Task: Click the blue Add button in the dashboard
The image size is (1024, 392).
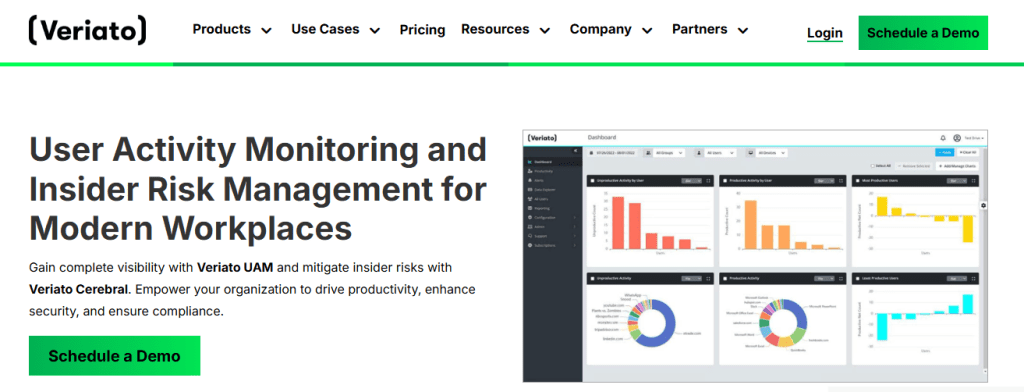Action: 945,152
